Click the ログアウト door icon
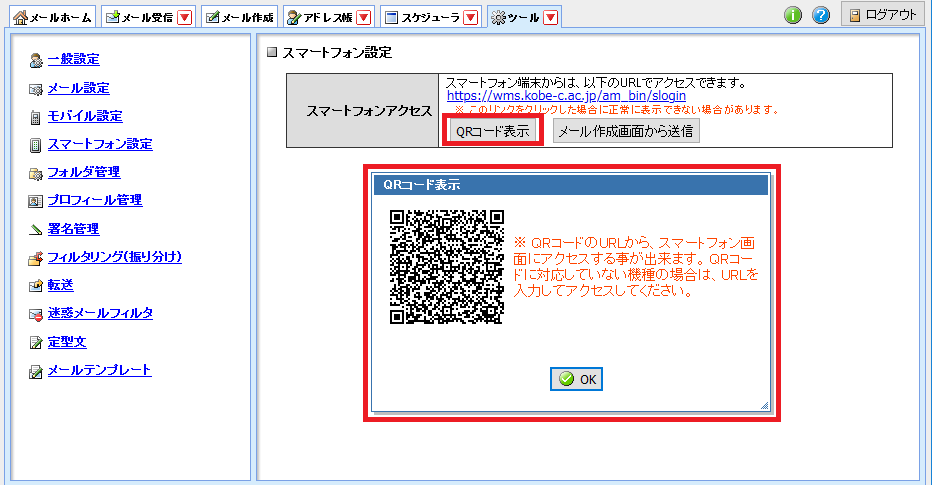The width and height of the screenshot is (932, 485). [x=855, y=15]
